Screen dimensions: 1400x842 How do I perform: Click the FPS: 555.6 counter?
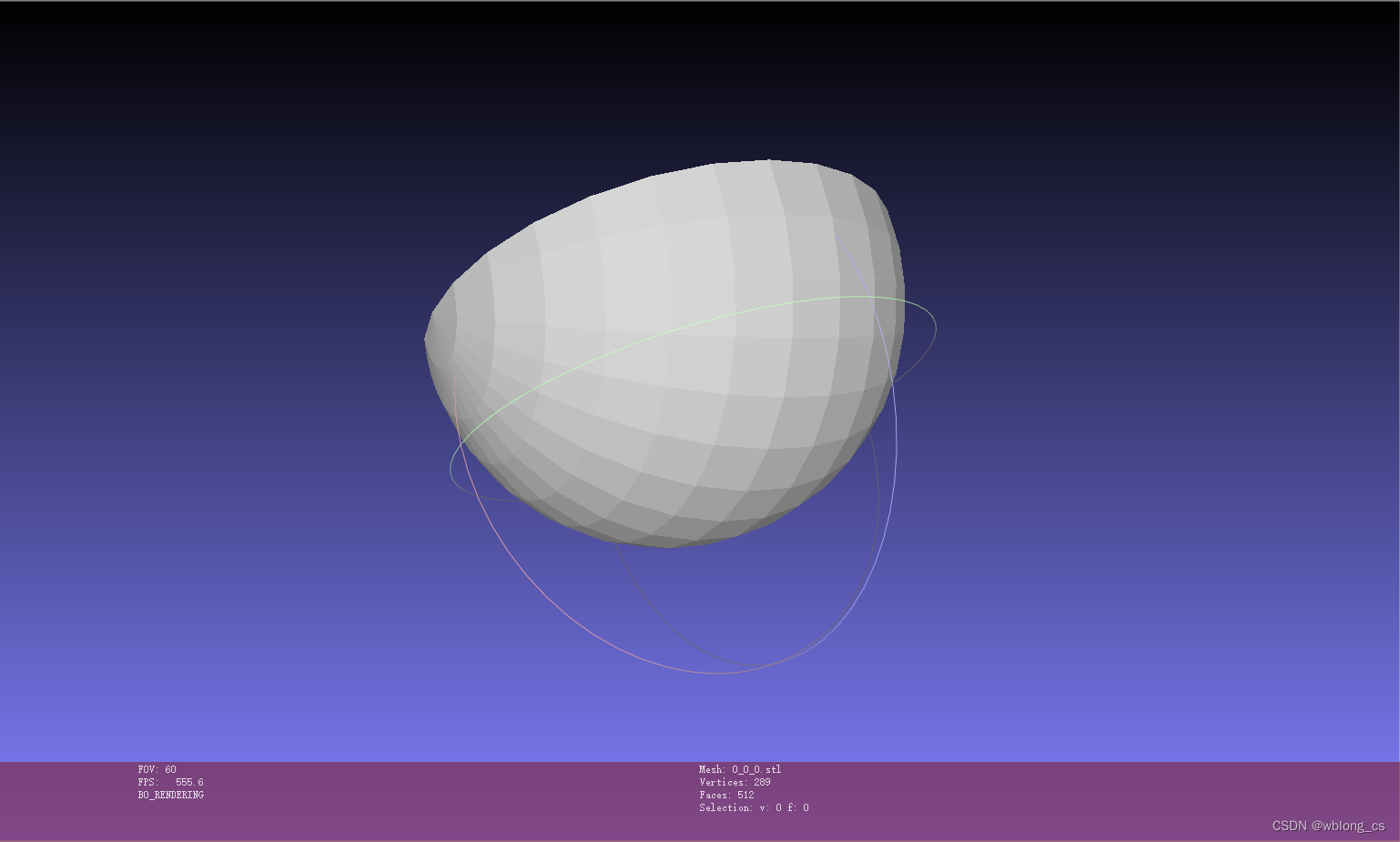click(x=170, y=781)
